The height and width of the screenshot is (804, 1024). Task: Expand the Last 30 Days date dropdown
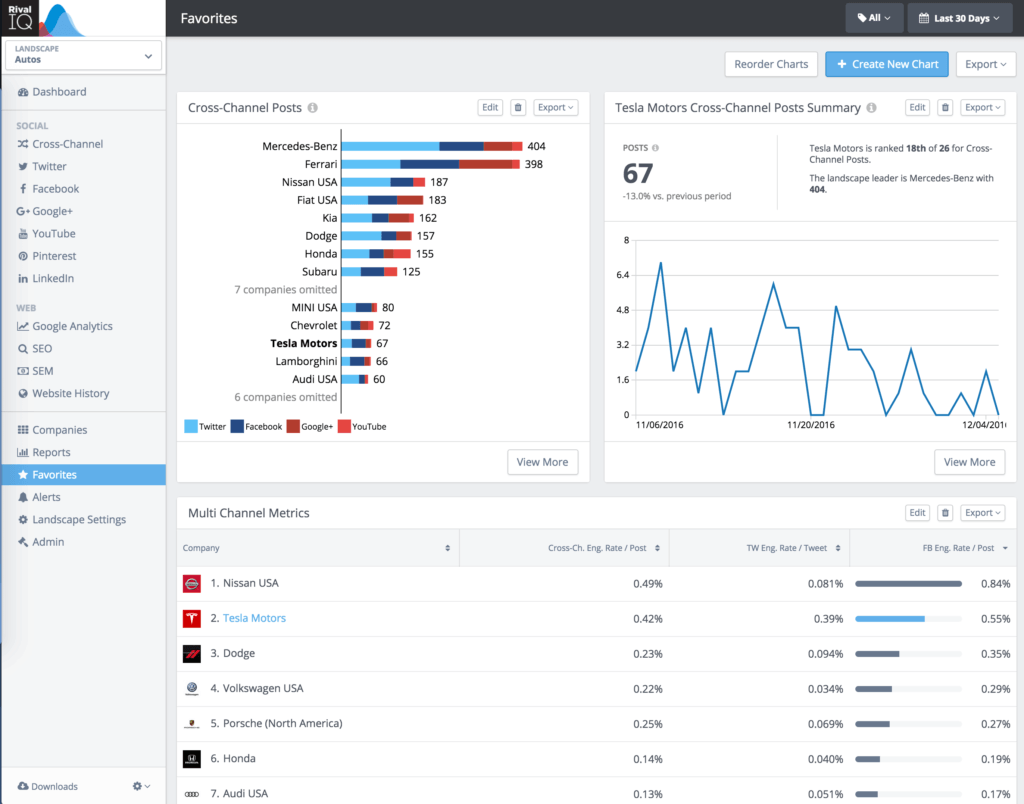coord(960,18)
